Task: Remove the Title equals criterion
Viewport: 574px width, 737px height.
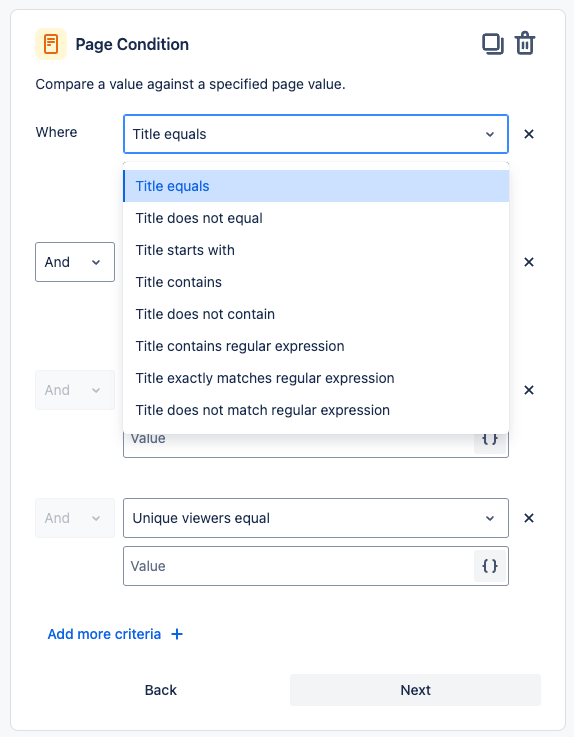Action: click(x=529, y=134)
